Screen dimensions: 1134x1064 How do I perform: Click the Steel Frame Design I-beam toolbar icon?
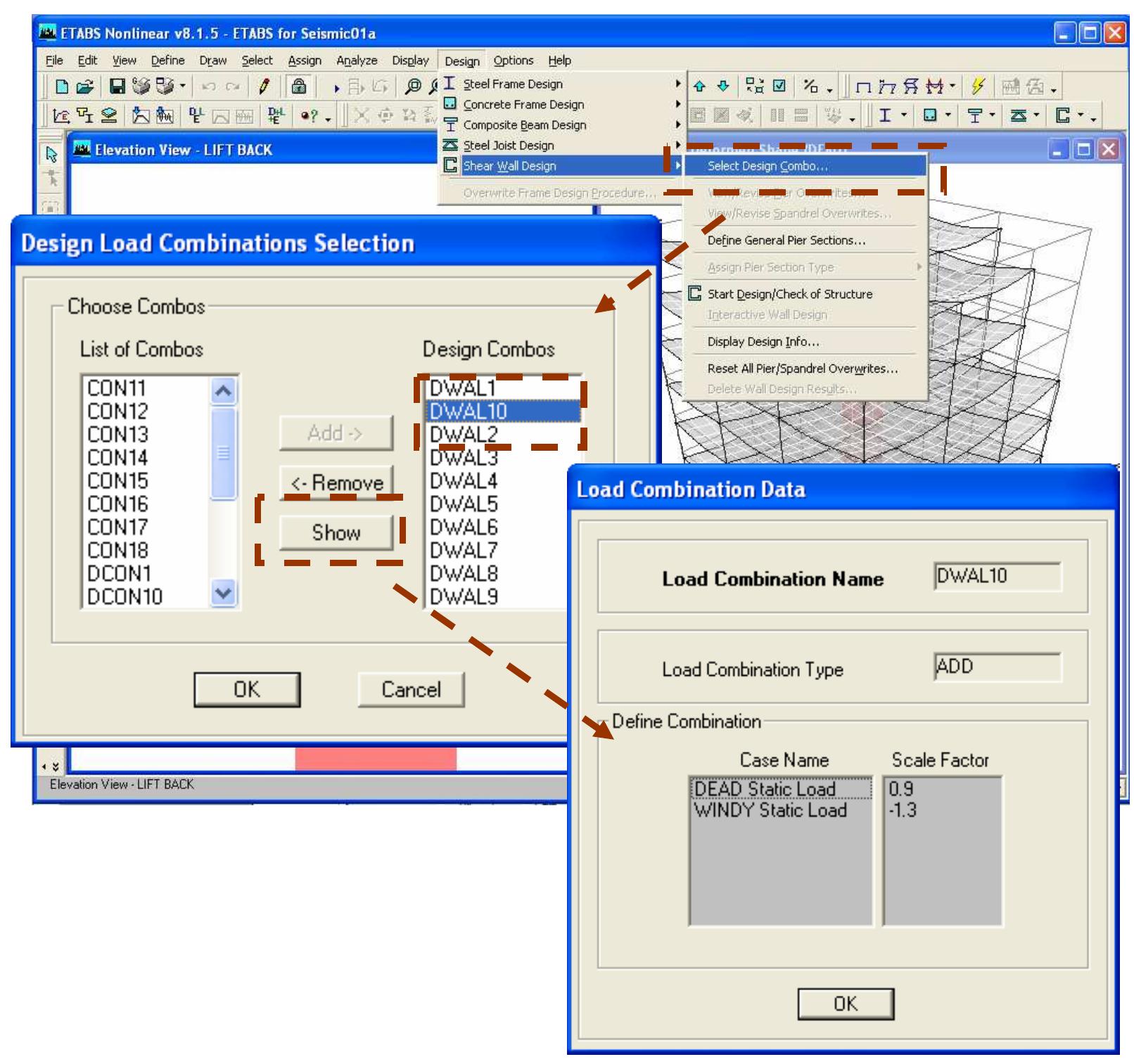[x=885, y=115]
